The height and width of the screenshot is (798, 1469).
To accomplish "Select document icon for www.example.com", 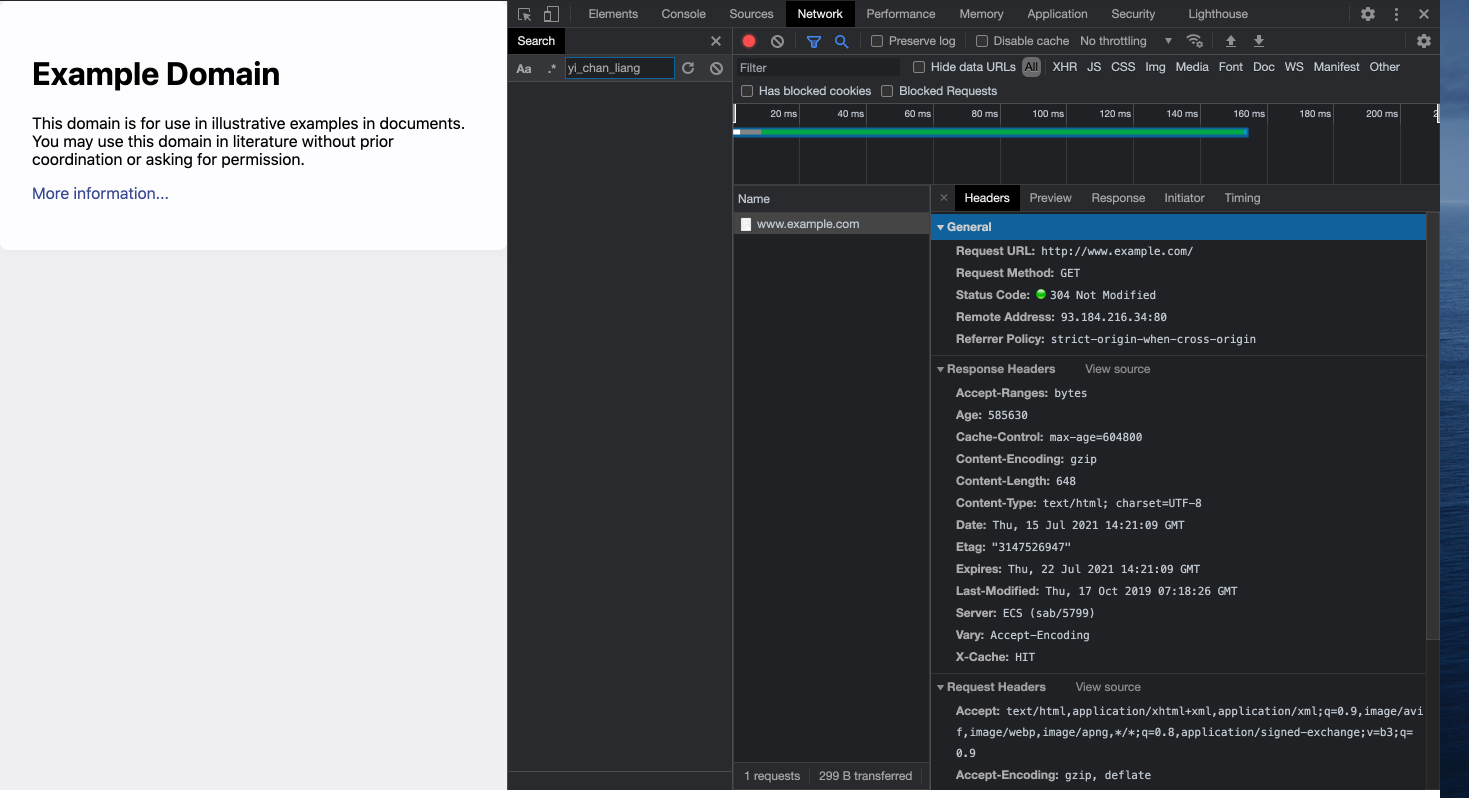I will pos(745,224).
